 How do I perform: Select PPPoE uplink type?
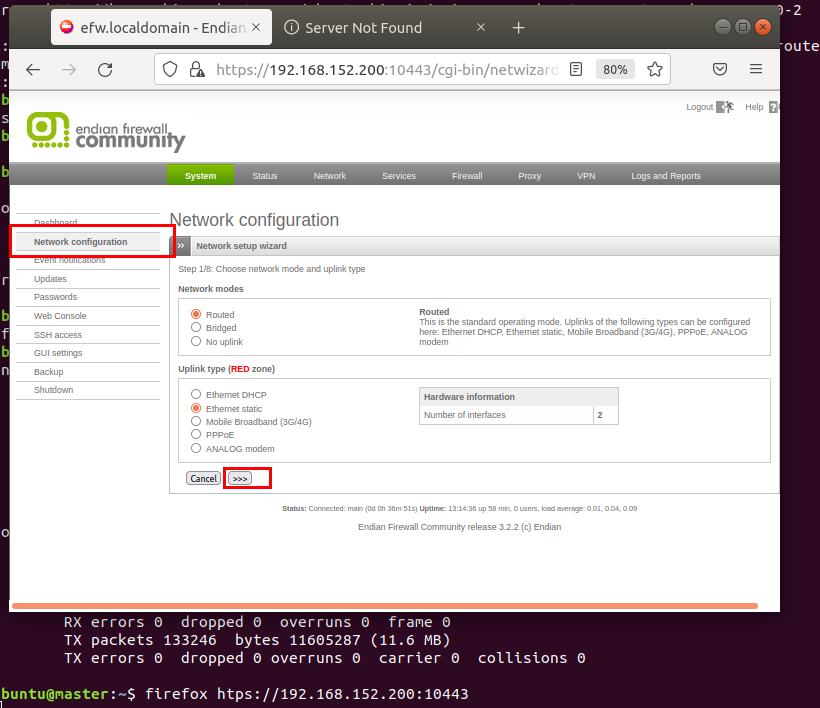click(196, 435)
